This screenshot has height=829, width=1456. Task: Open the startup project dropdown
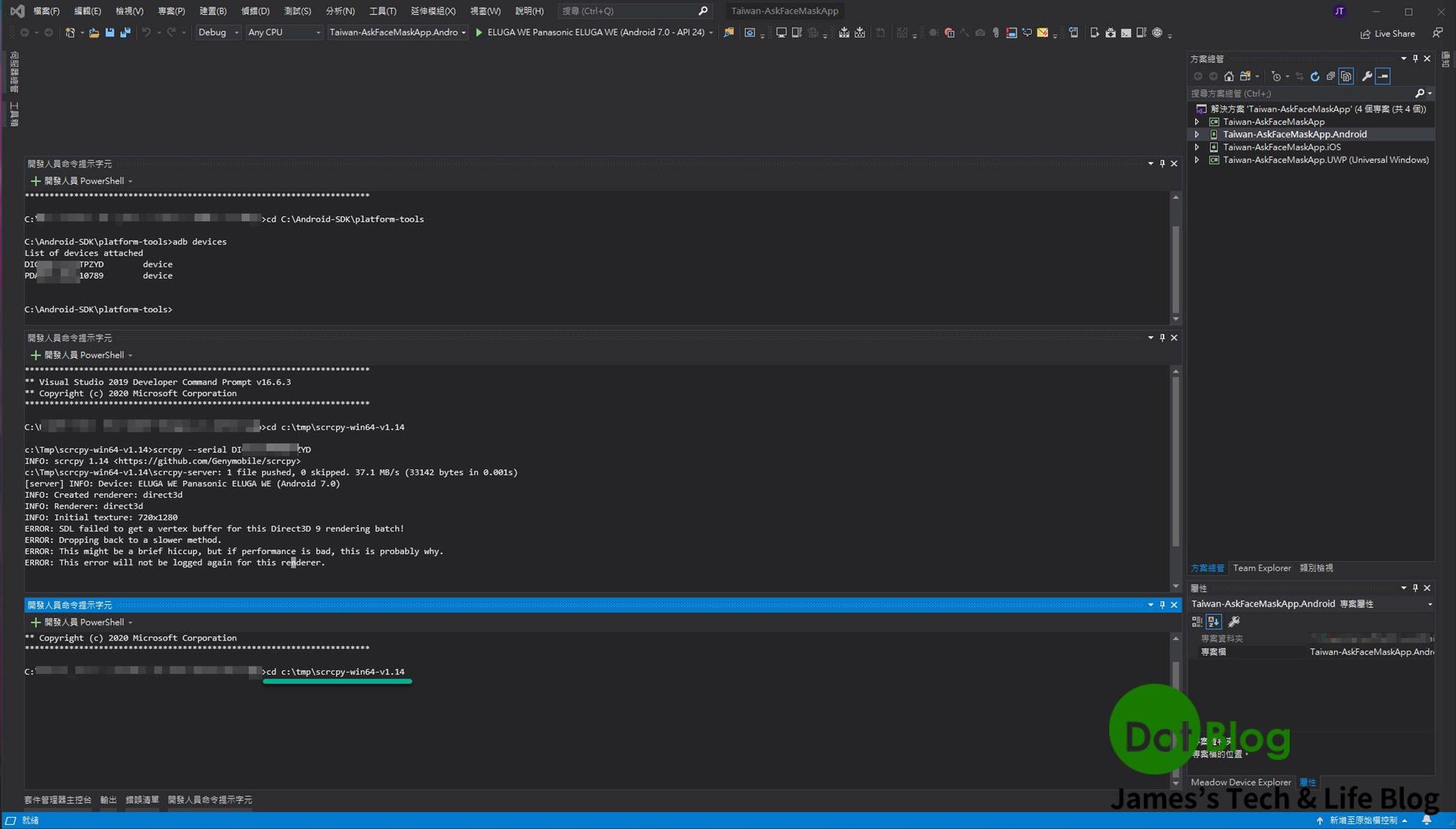(x=397, y=33)
